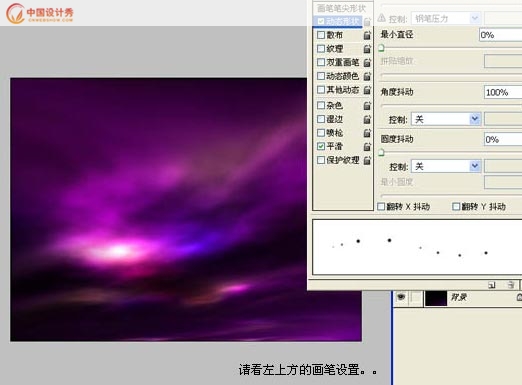Click the lock icon beside 双重画笔
522x385 pixels.
[367, 62]
